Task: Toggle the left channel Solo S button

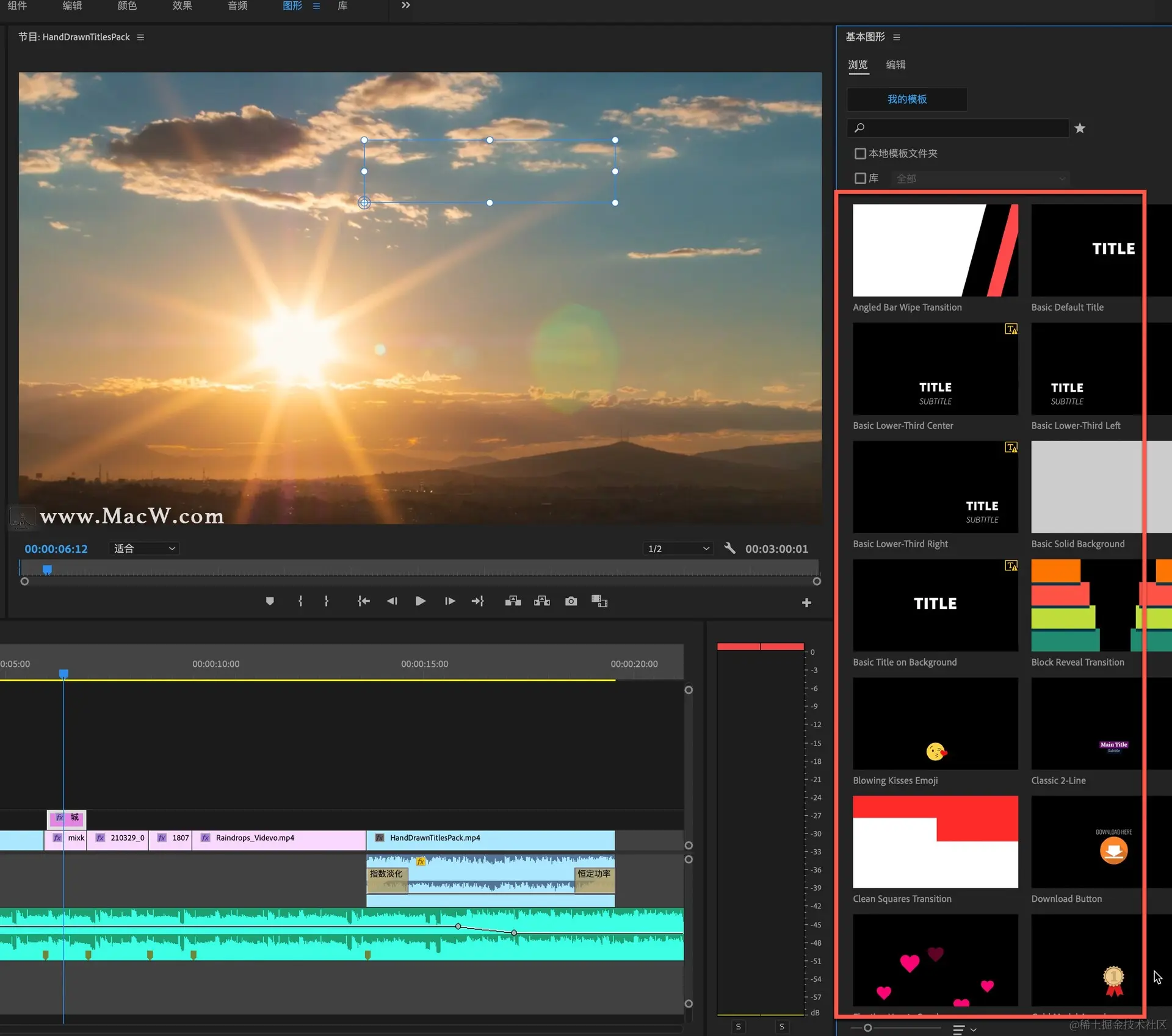Action: click(x=738, y=1026)
